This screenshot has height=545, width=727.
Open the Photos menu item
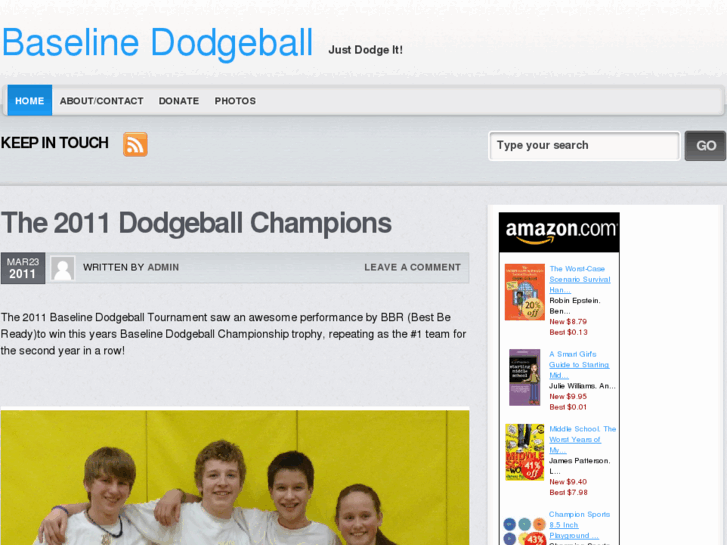[235, 101]
